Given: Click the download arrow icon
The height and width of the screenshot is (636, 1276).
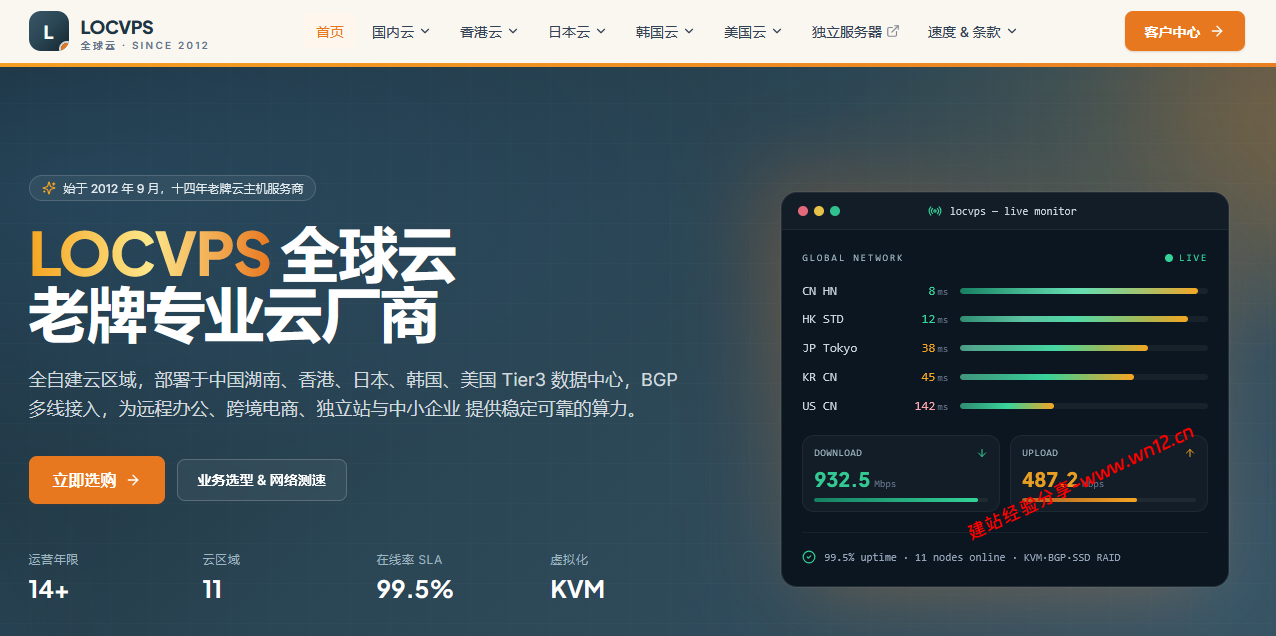Looking at the screenshot, I should pyautogui.click(x=981, y=453).
